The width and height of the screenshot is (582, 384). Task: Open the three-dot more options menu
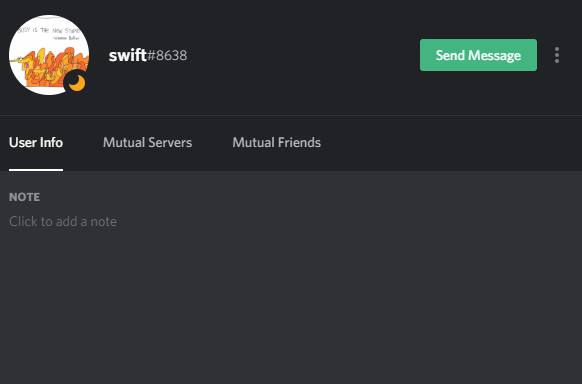(557, 55)
